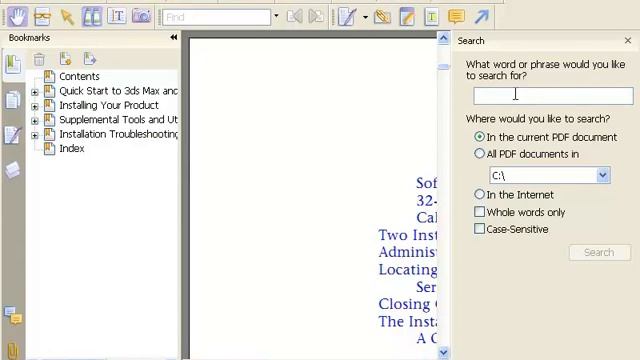Collapse the Bookmarks panel
This screenshot has height=360, width=640.
point(173,37)
